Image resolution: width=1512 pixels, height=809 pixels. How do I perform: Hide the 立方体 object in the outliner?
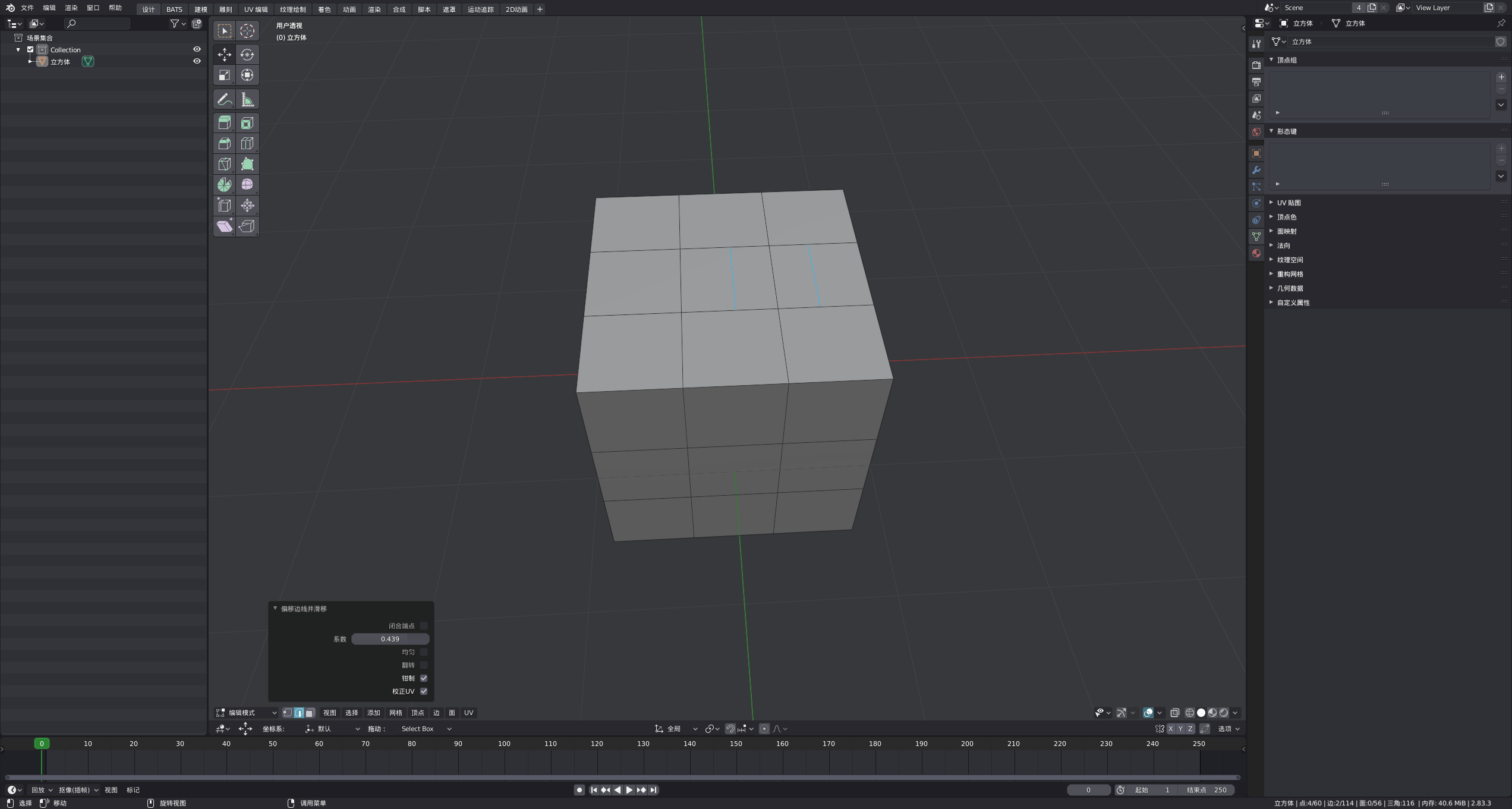pyautogui.click(x=197, y=61)
